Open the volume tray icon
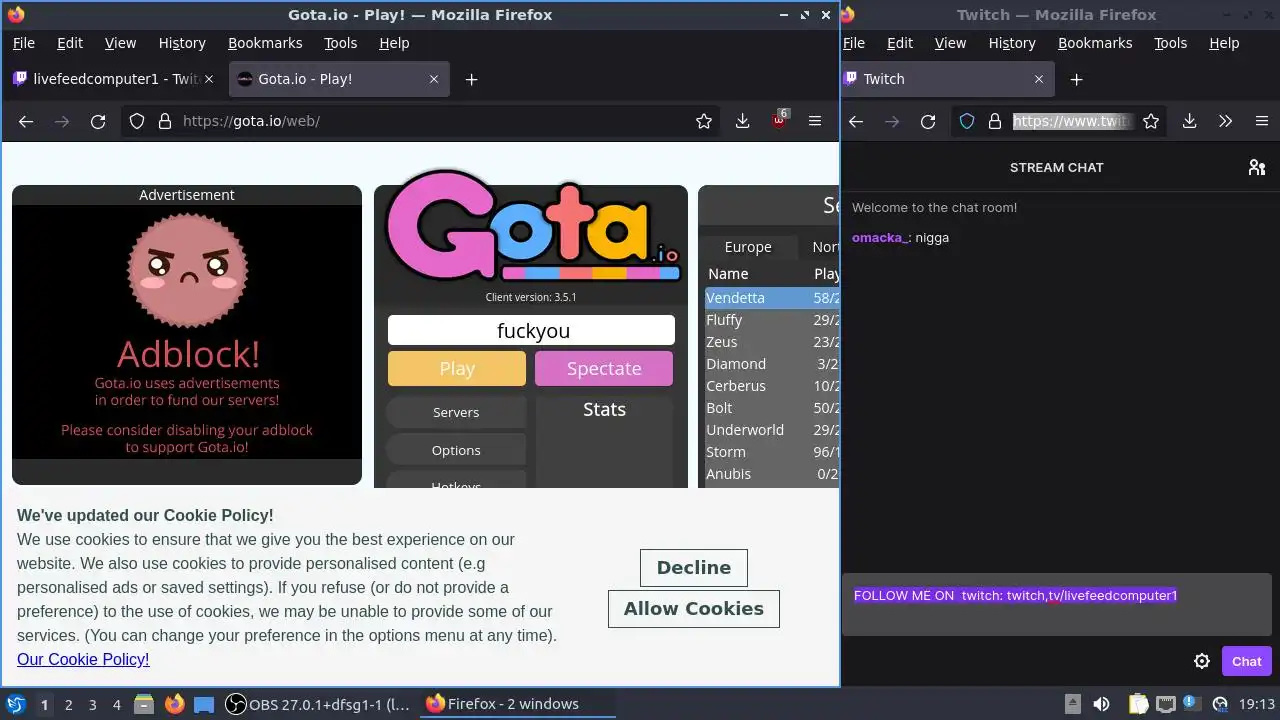1280x720 pixels. tap(1101, 704)
